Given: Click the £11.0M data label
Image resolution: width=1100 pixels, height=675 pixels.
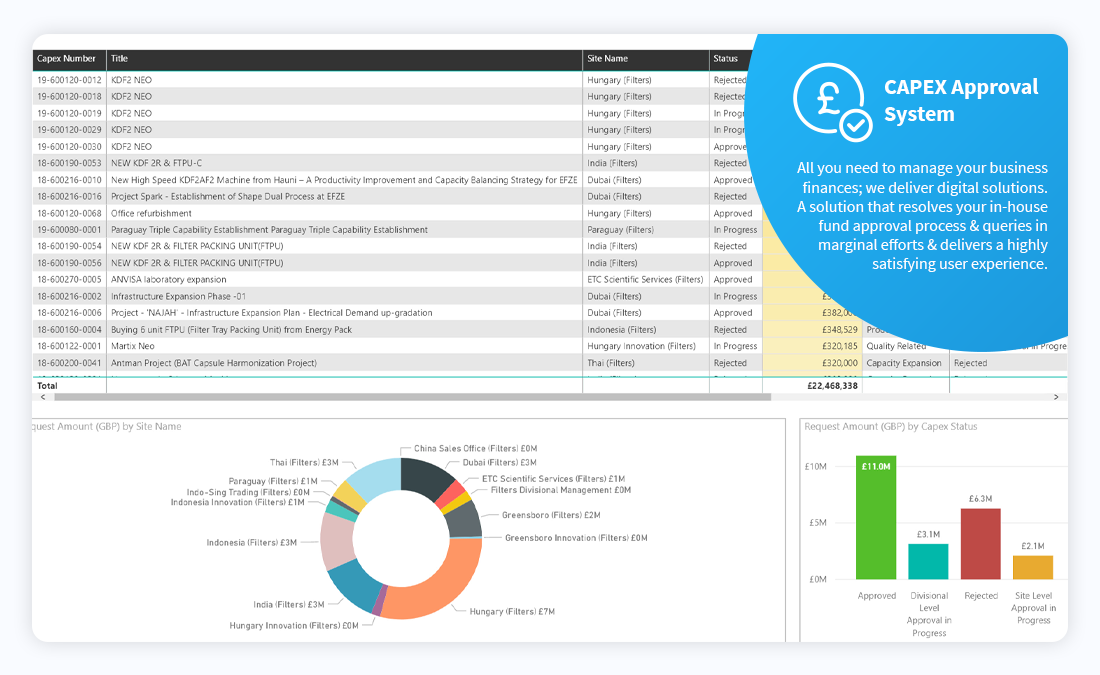Looking at the screenshot, I should [x=876, y=467].
